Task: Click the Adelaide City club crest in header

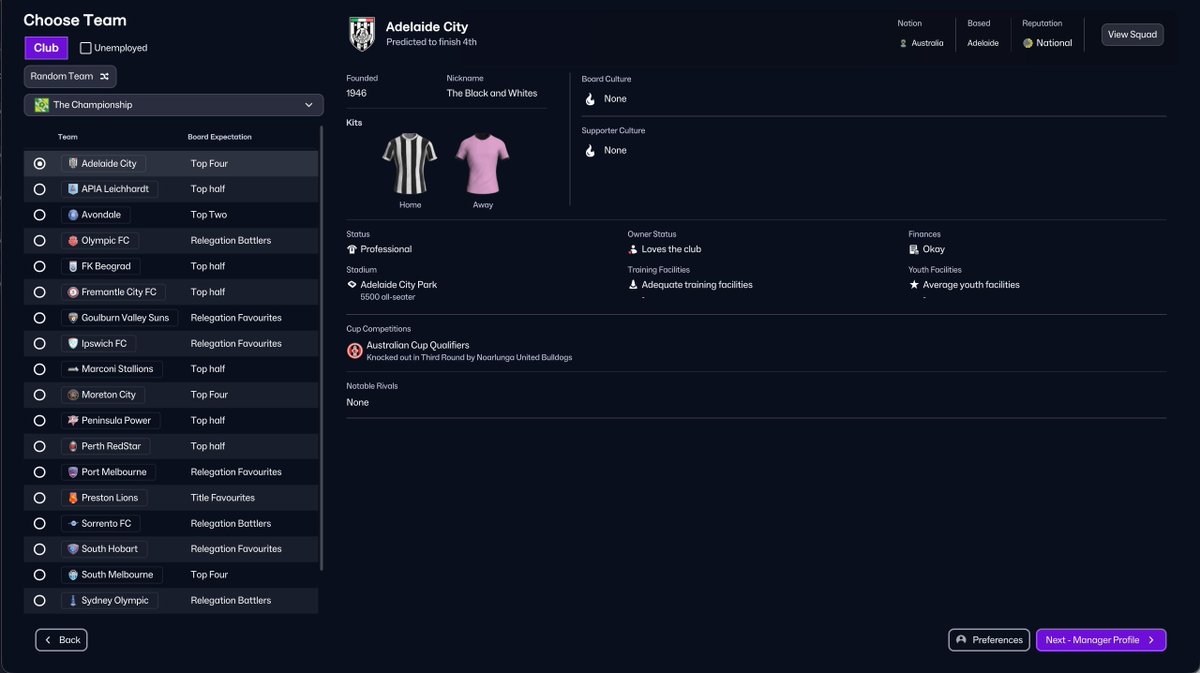Action: coord(361,35)
